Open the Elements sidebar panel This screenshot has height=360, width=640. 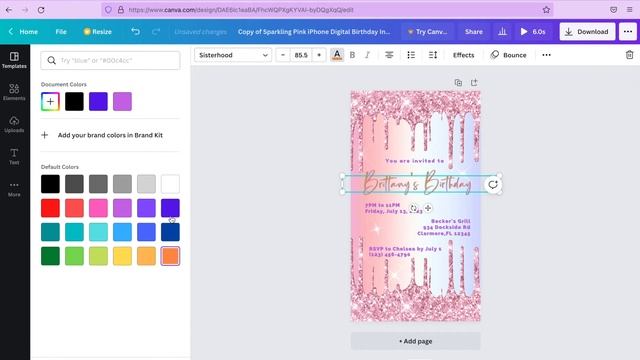[14, 92]
